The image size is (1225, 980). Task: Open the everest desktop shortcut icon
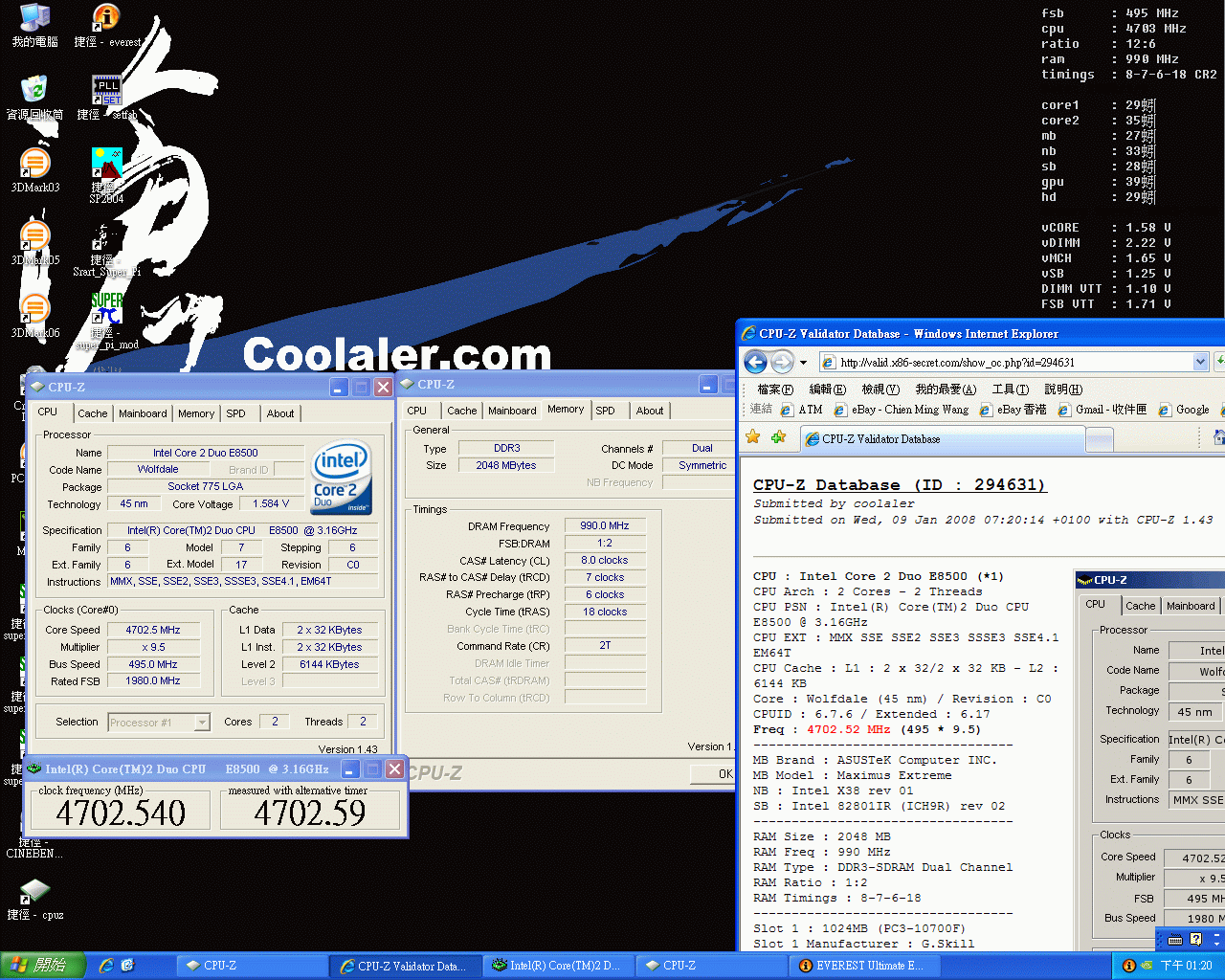click(105, 19)
